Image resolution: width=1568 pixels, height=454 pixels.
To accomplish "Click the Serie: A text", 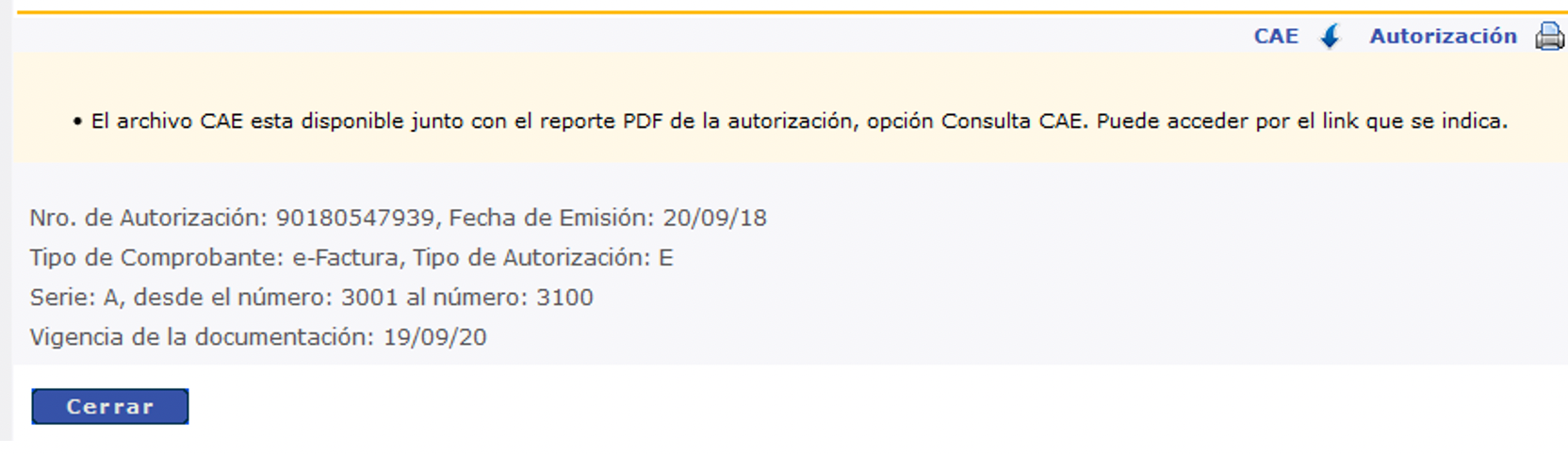I will pyautogui.click(x=75, y=298).
